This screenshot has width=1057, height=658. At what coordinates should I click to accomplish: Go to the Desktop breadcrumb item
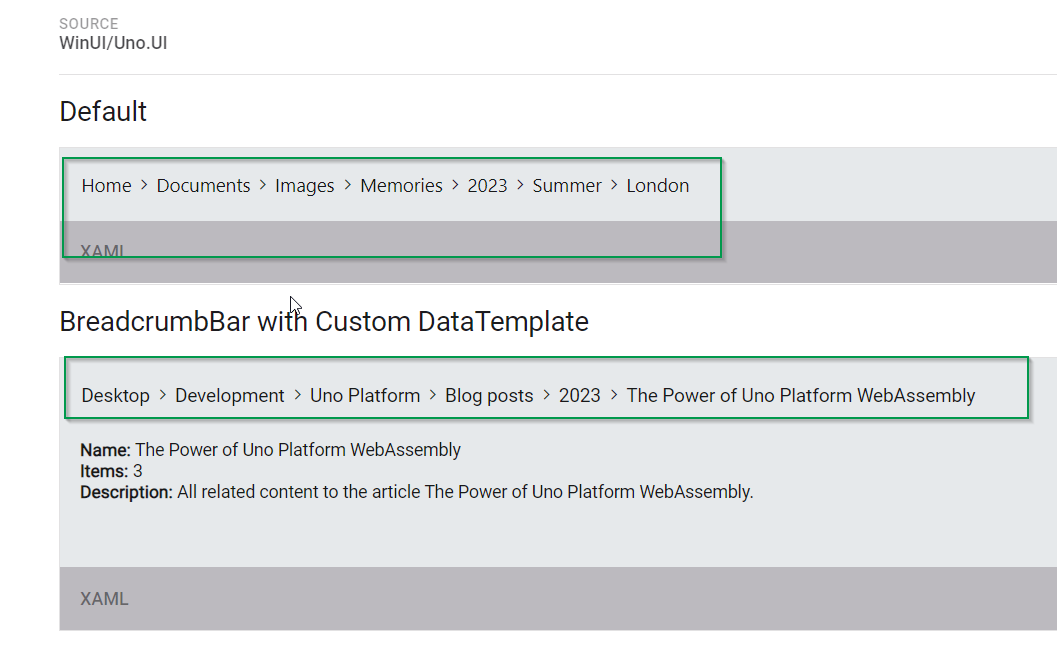coord(115,396)
